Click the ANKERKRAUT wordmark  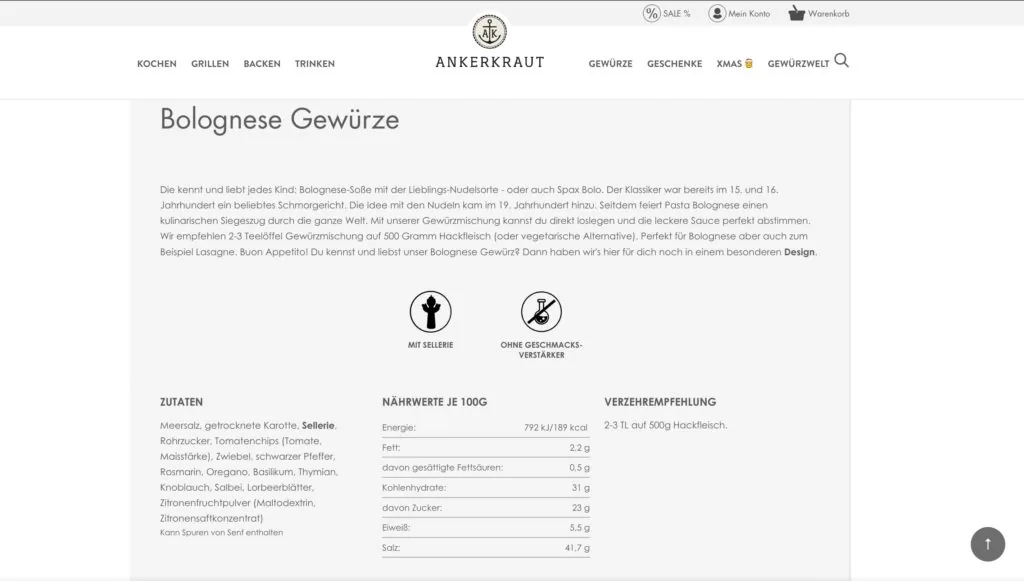tap(490, 63)
